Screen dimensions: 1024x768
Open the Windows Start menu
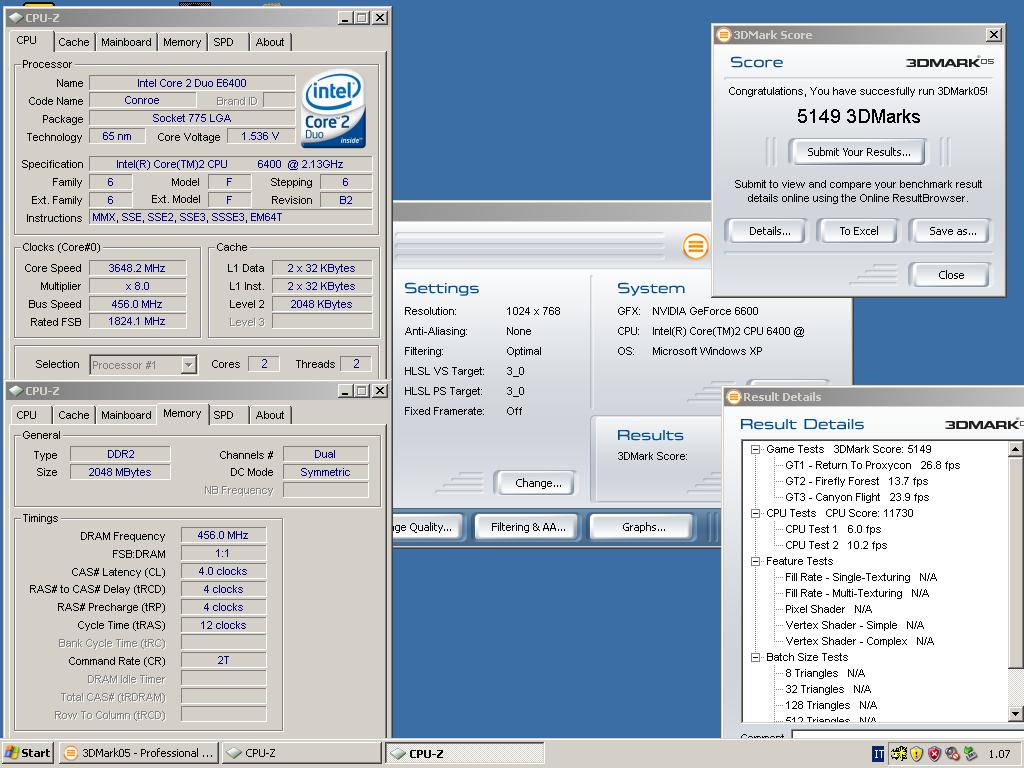point(27,753)
